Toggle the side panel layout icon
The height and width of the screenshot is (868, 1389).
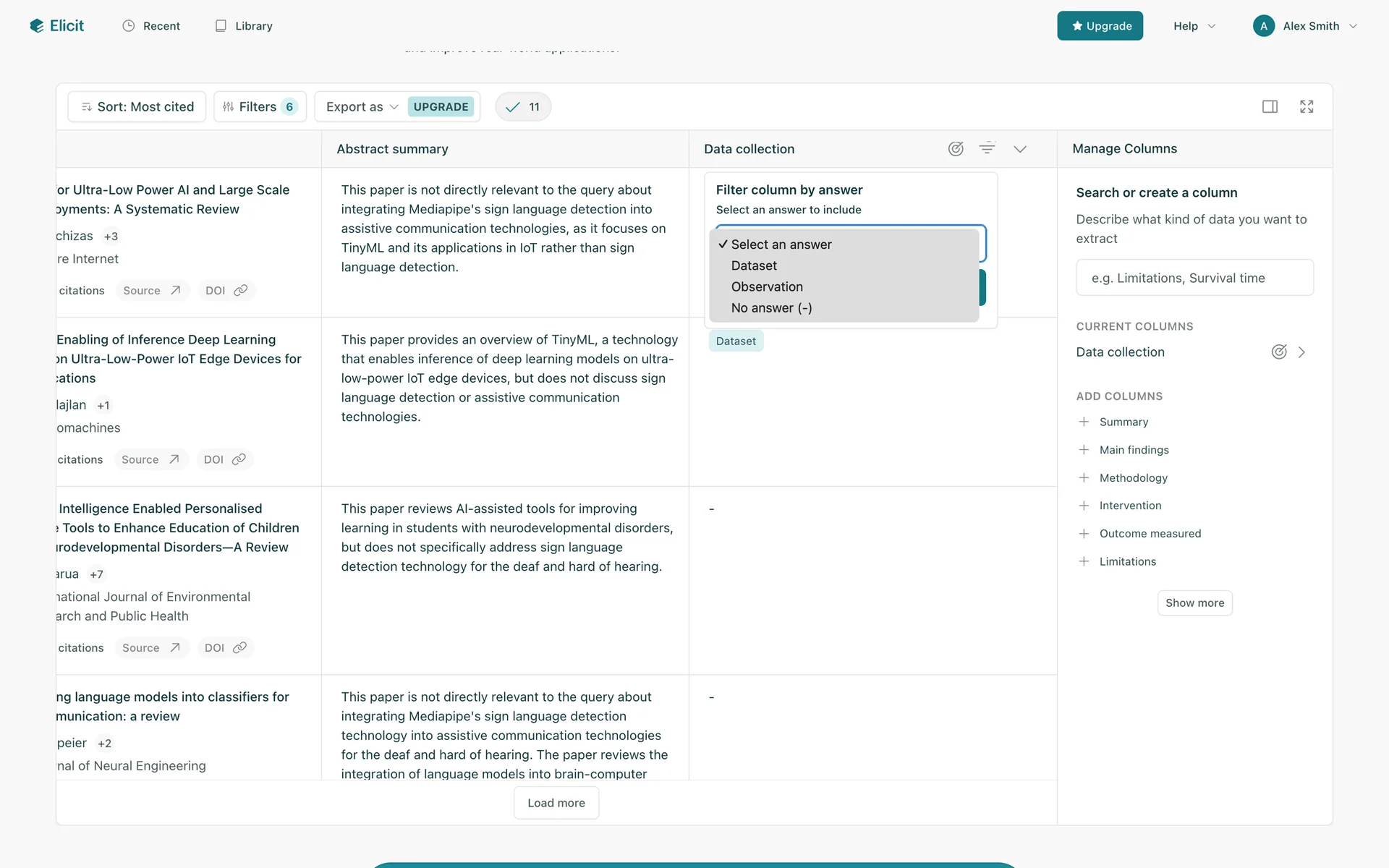(1270, 107)
